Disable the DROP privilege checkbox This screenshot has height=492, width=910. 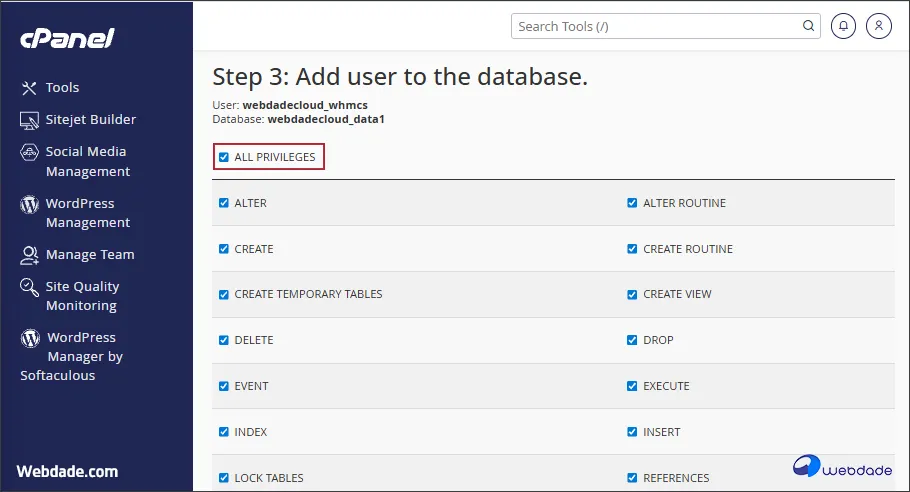(x=632, y=340)
